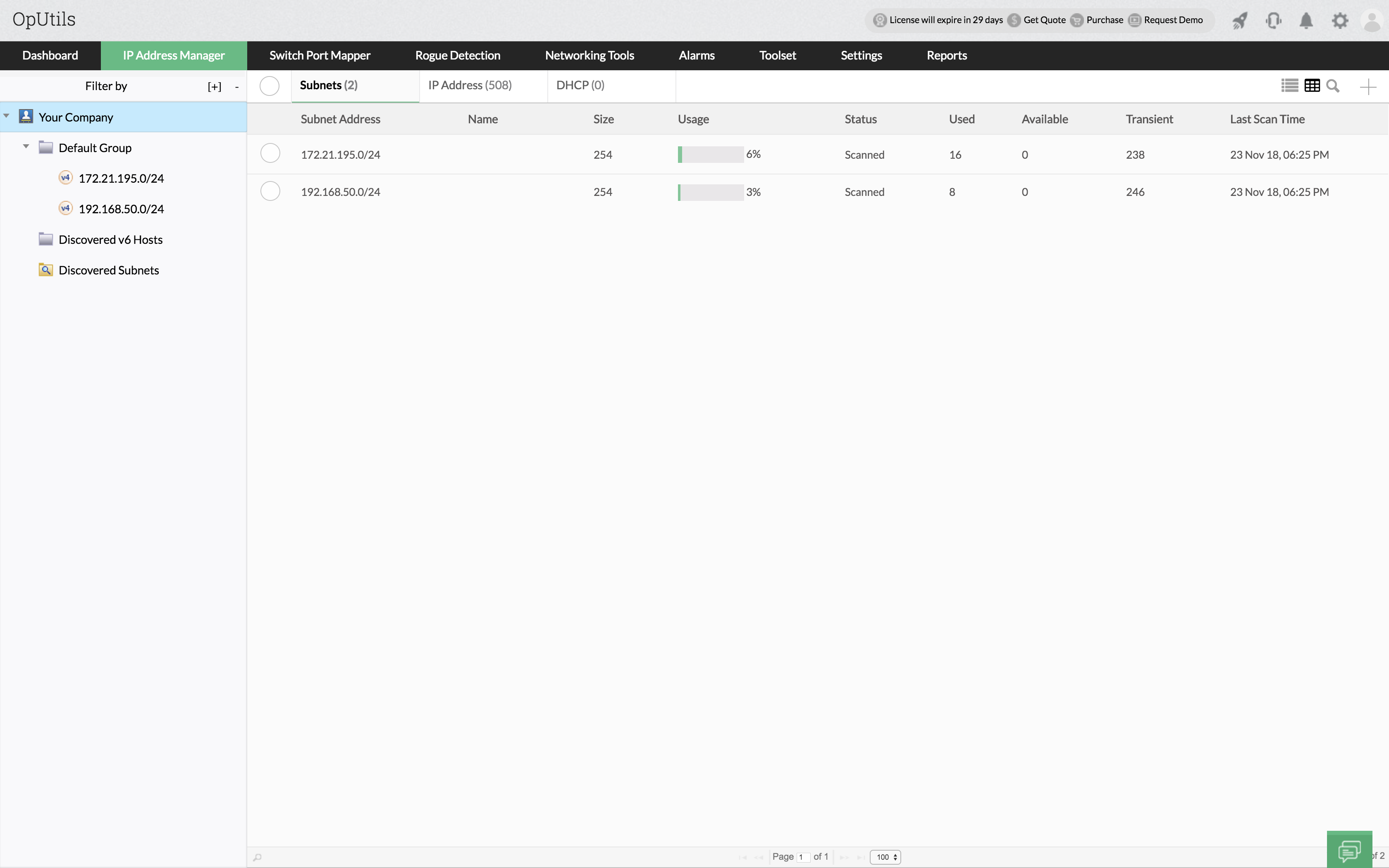Open the headset support icon

pyautogui.click(x=1273, y=21)
